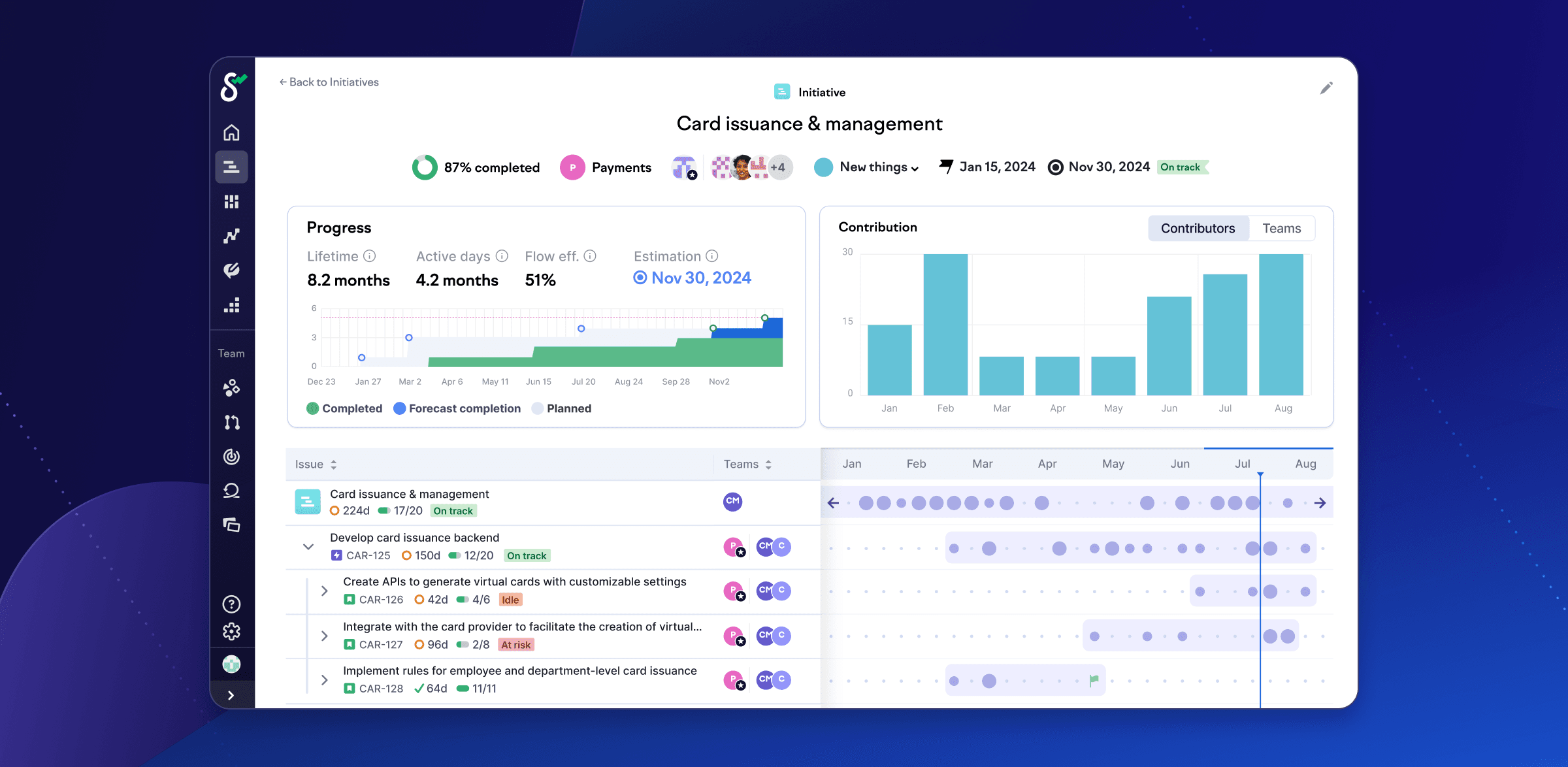Switch to the Teams tab
The height and width of the screenshot is (767, 1568).
pyautogui.click(x=1281, y=228)
